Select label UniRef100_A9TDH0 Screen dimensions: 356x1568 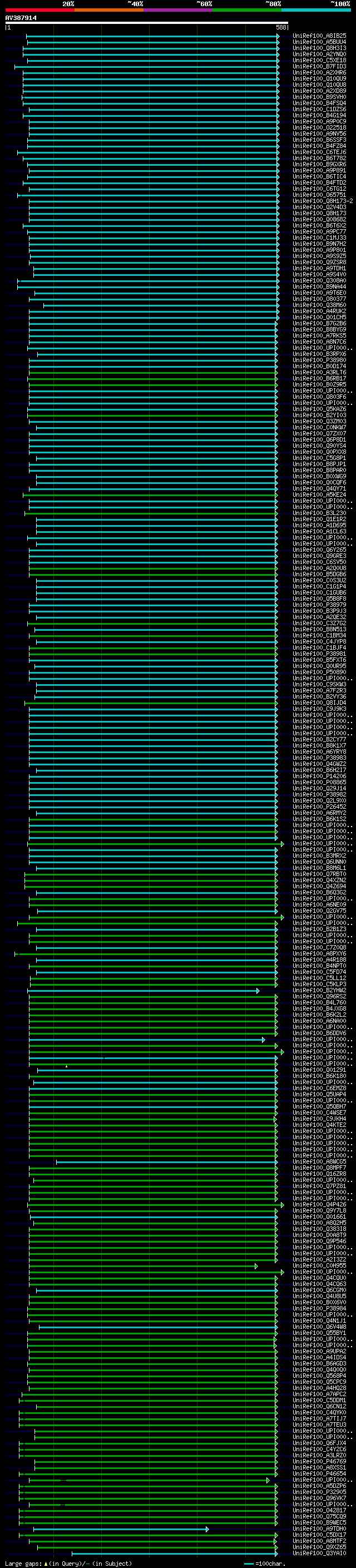pos(319,1529)
